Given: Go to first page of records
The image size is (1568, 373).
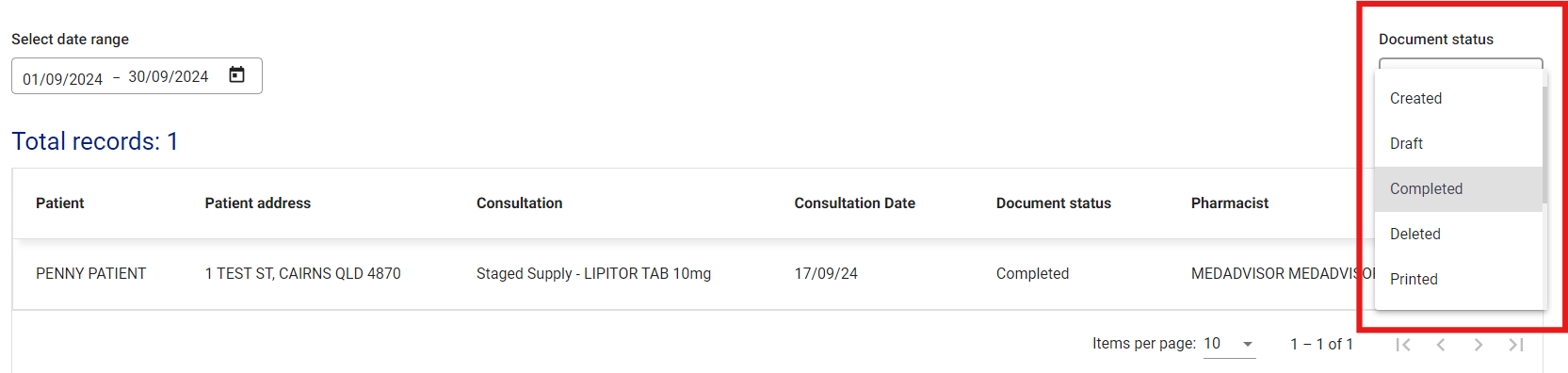Looking at the screenshot, I should [x=1403, y=345].
